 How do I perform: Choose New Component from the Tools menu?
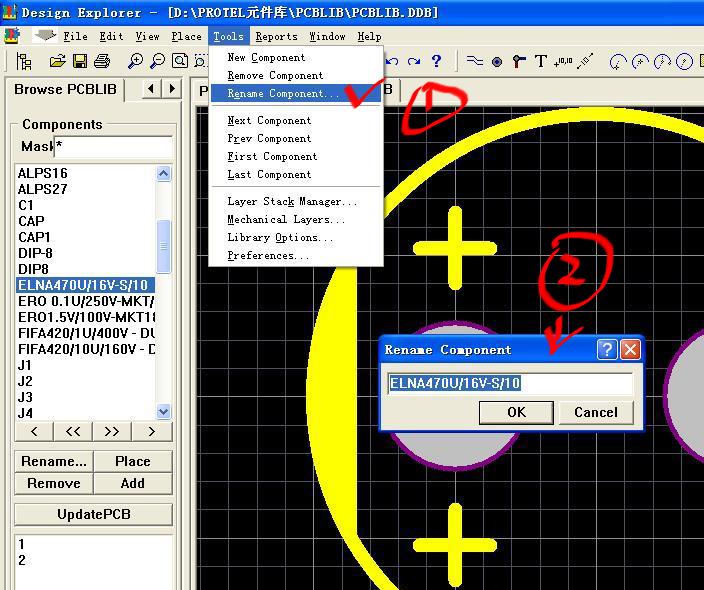(x=296, y=57)
